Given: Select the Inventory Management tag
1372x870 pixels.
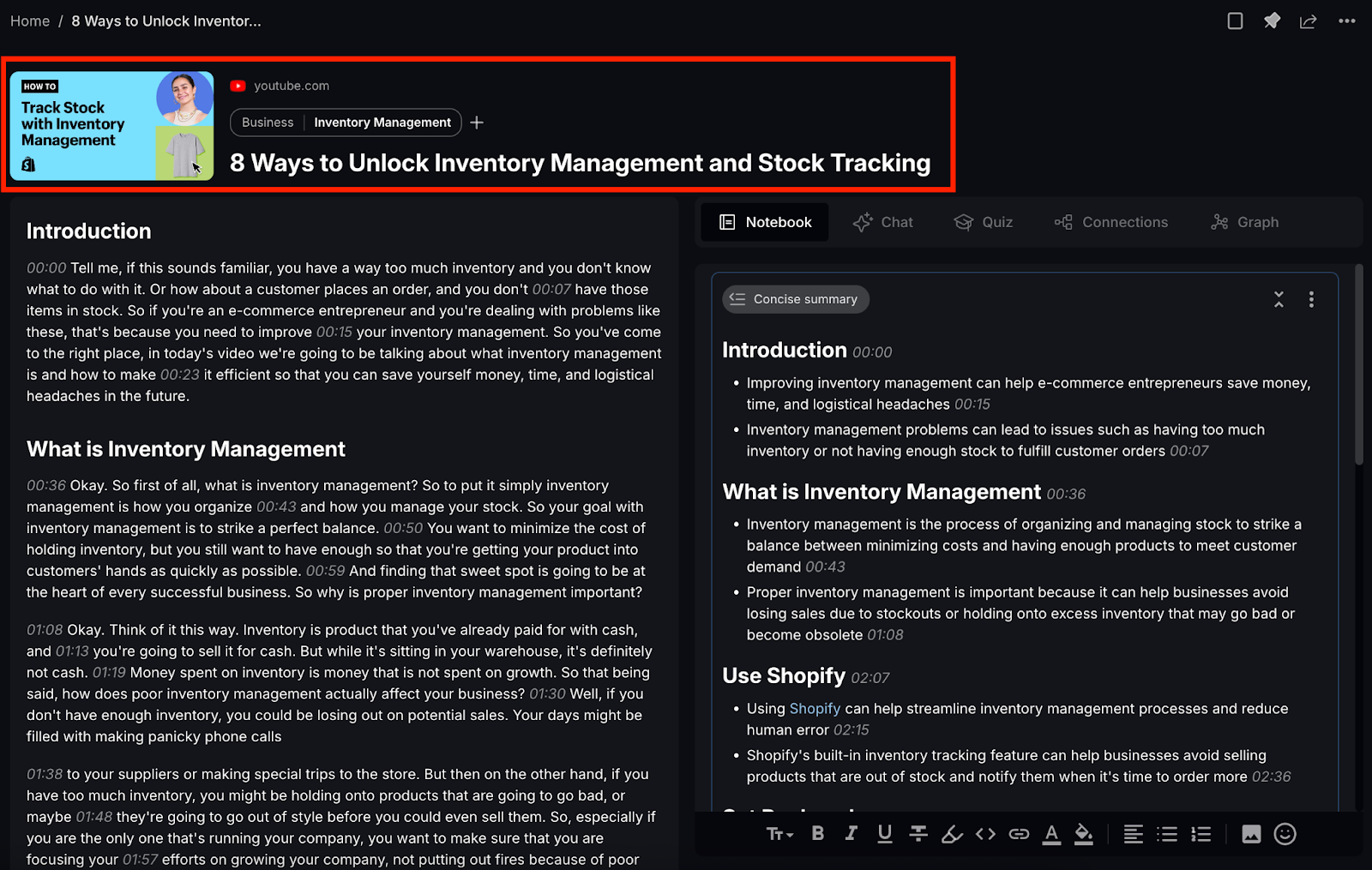Looking at the screenshot, I should tap(382, 123).
